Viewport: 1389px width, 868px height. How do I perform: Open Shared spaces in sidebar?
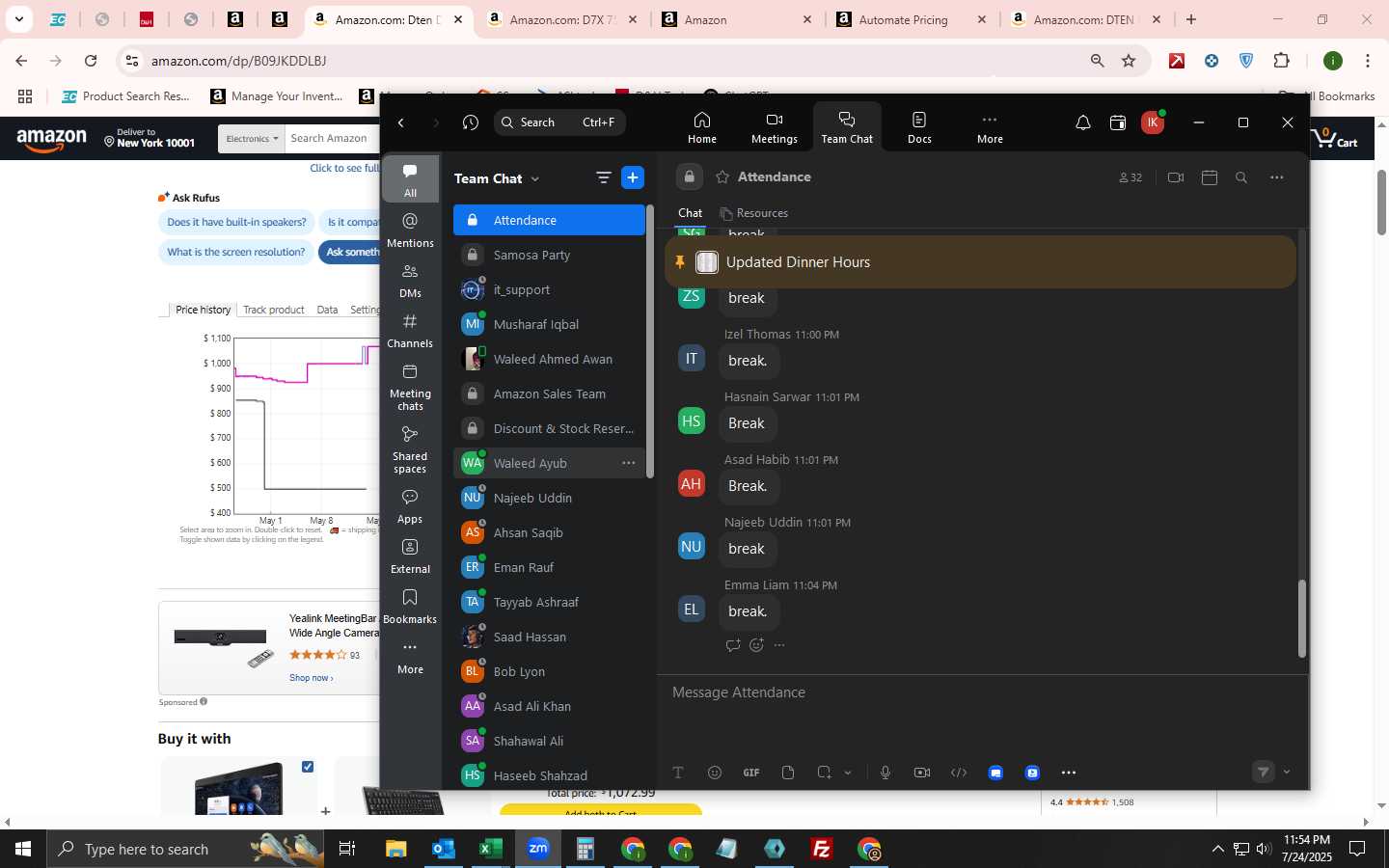click(x=410, y=449)
